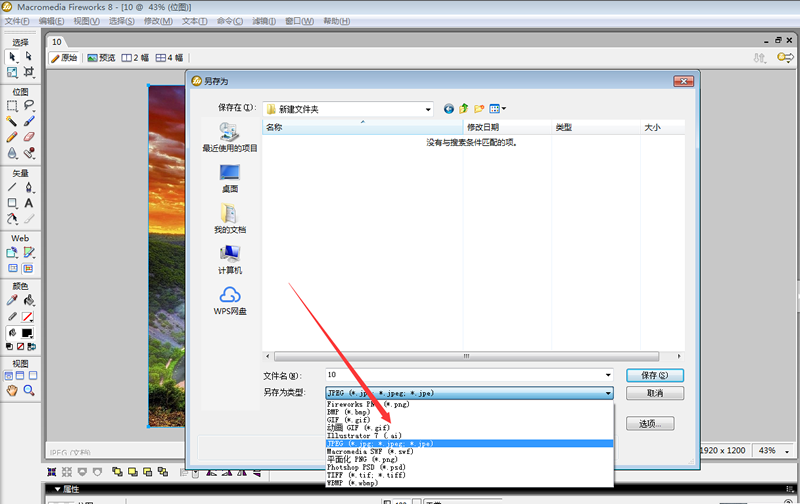
Task: Select the Marquee tool
Action: pyautogui.click(x=12, y=106)
